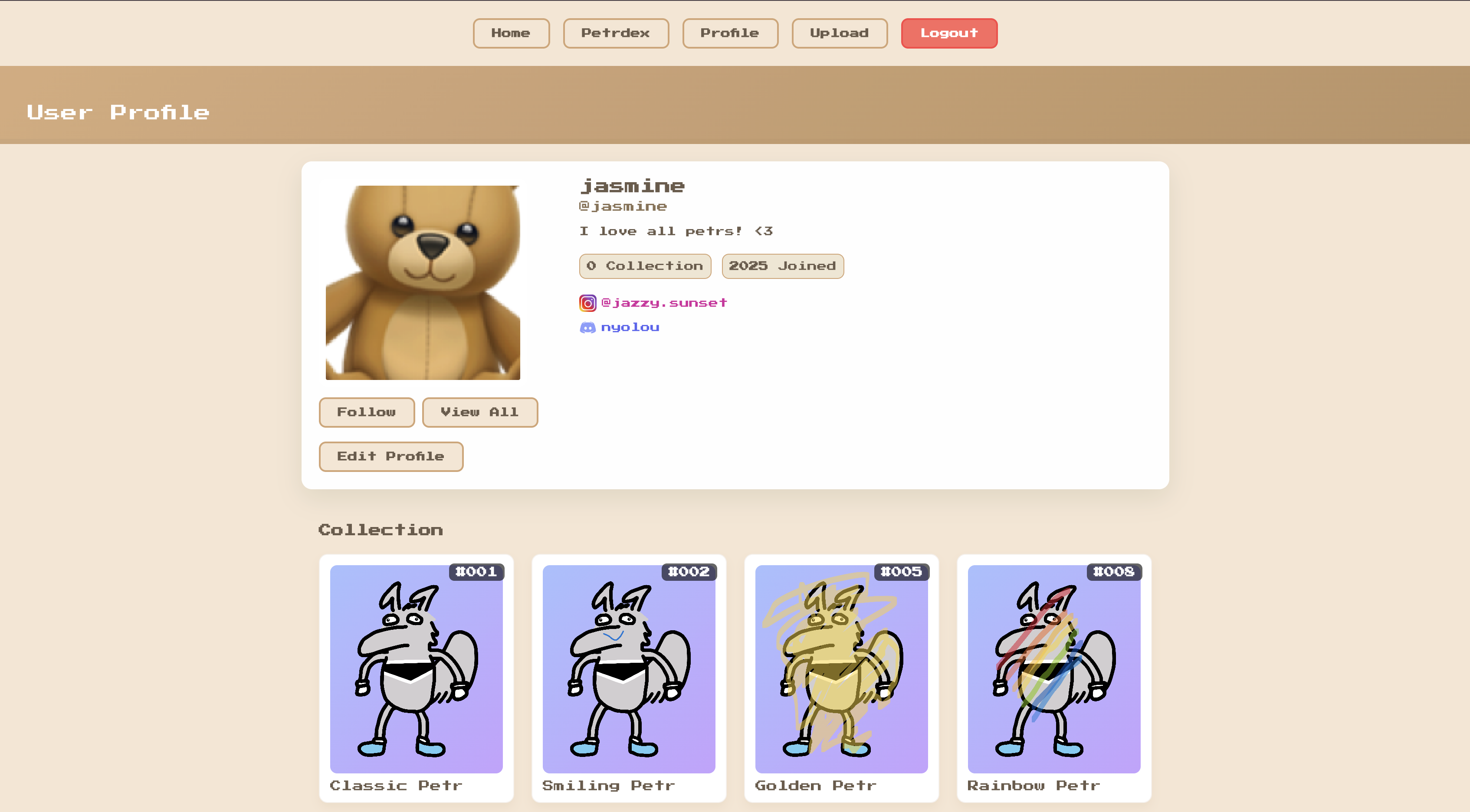Open the Profile nav item
Screen dimensions: 1470x812
click(x=729, y=33)
